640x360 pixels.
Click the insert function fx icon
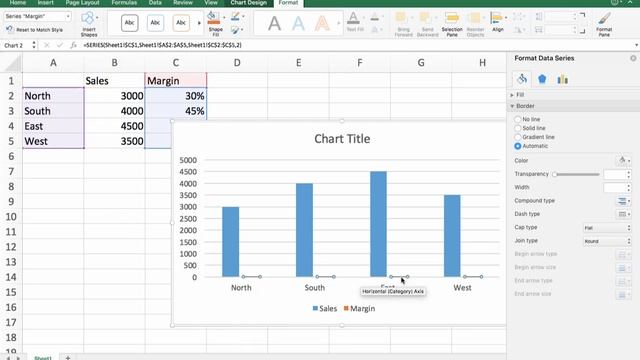coord(73,45)
